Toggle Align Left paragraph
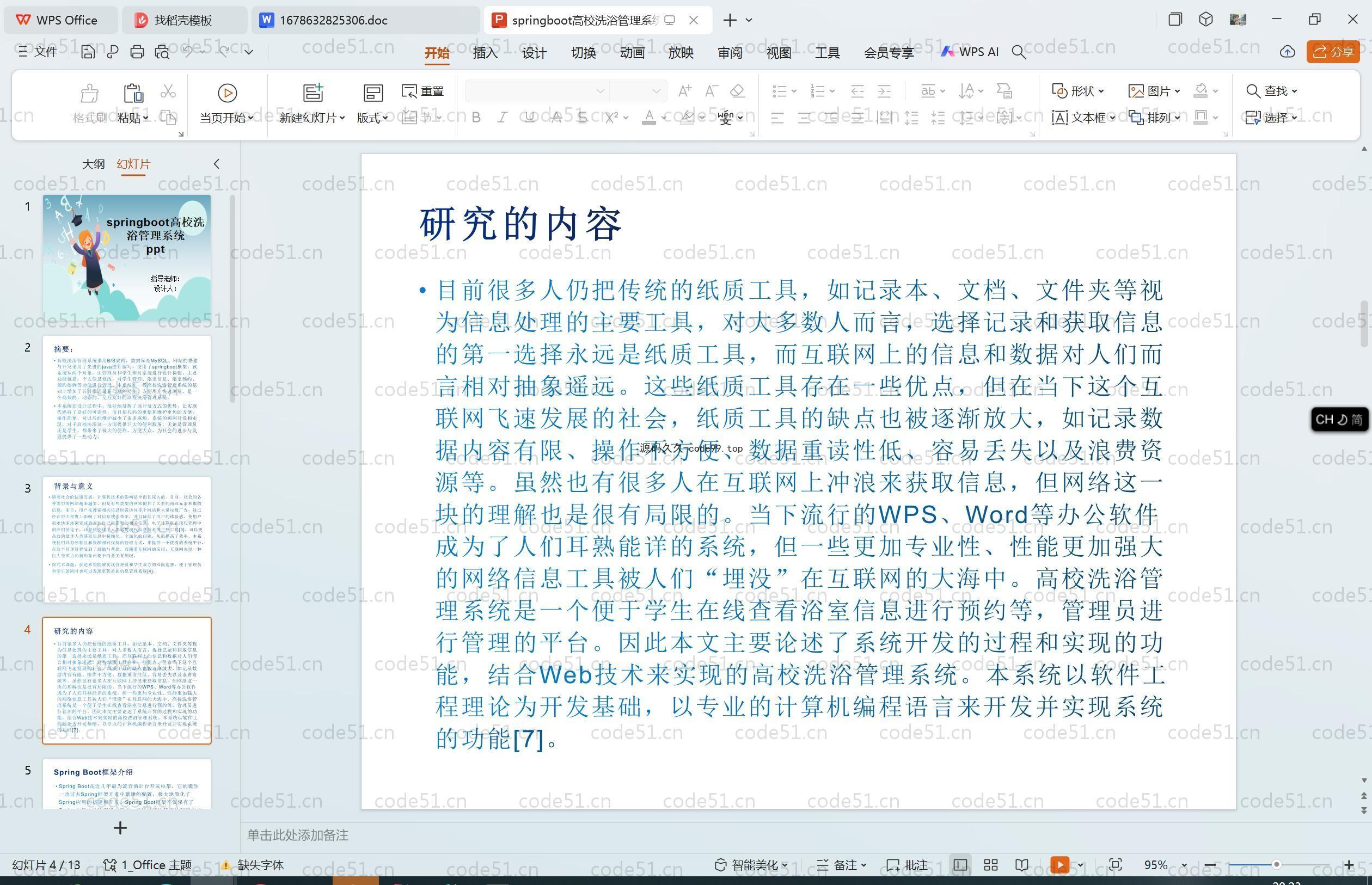Viewport: 1372px width, 885px height. (x=777, y=118)
